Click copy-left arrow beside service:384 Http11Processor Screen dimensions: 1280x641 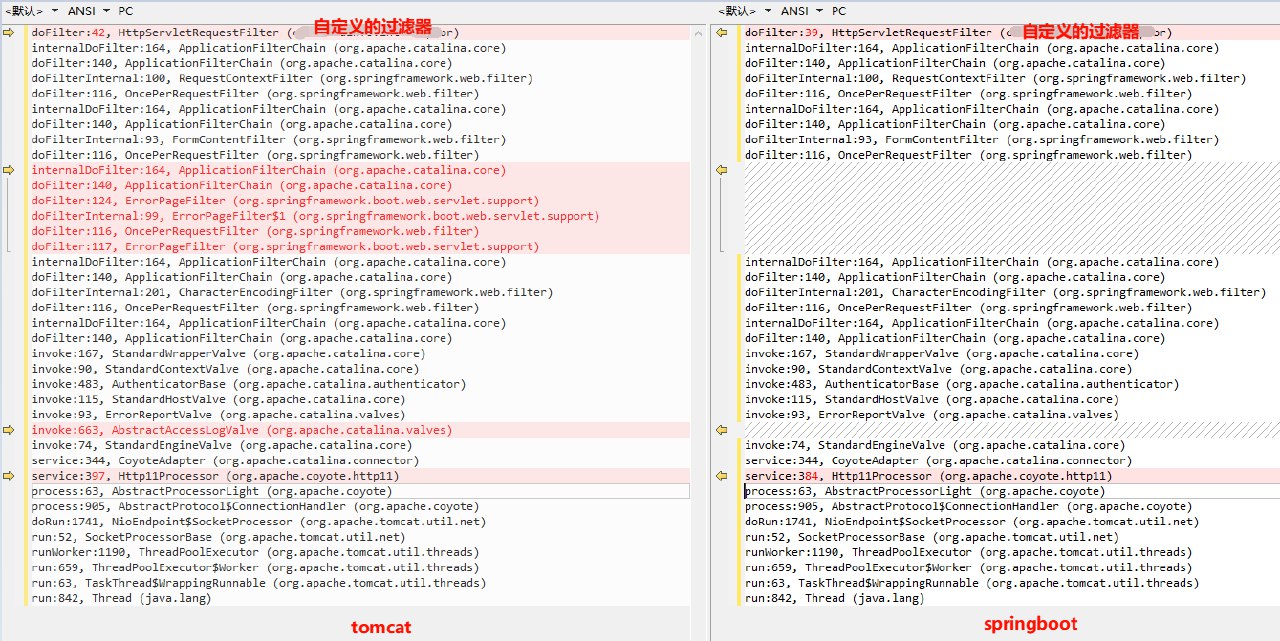[720, 476]
